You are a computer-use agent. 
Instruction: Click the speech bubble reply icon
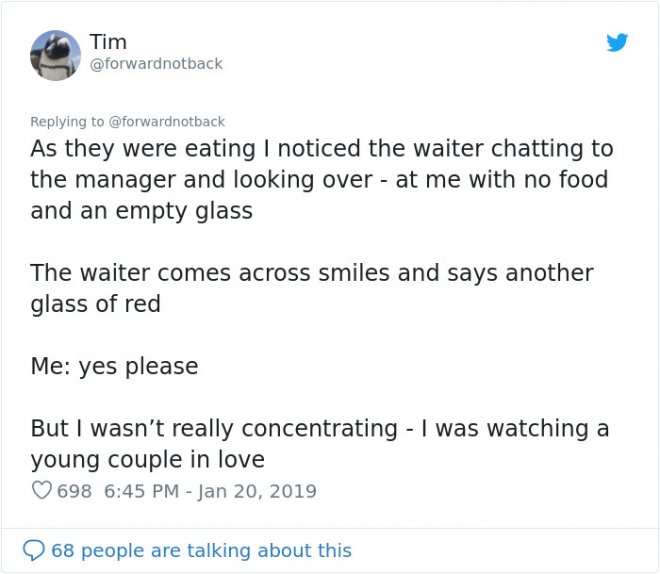(x=35, y=550)
